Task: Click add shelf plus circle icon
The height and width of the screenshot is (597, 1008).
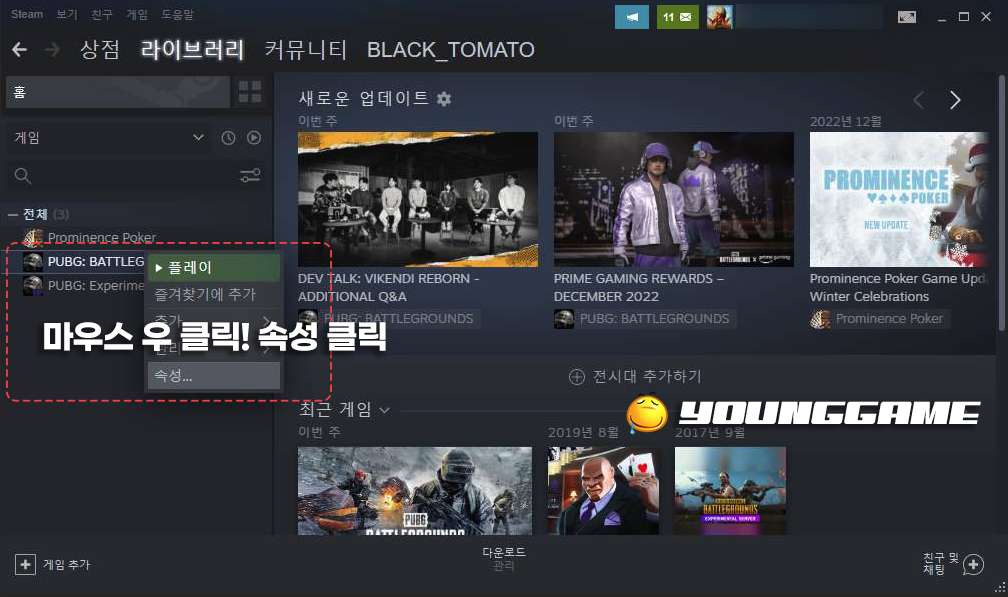Action: tap(577, 377)
